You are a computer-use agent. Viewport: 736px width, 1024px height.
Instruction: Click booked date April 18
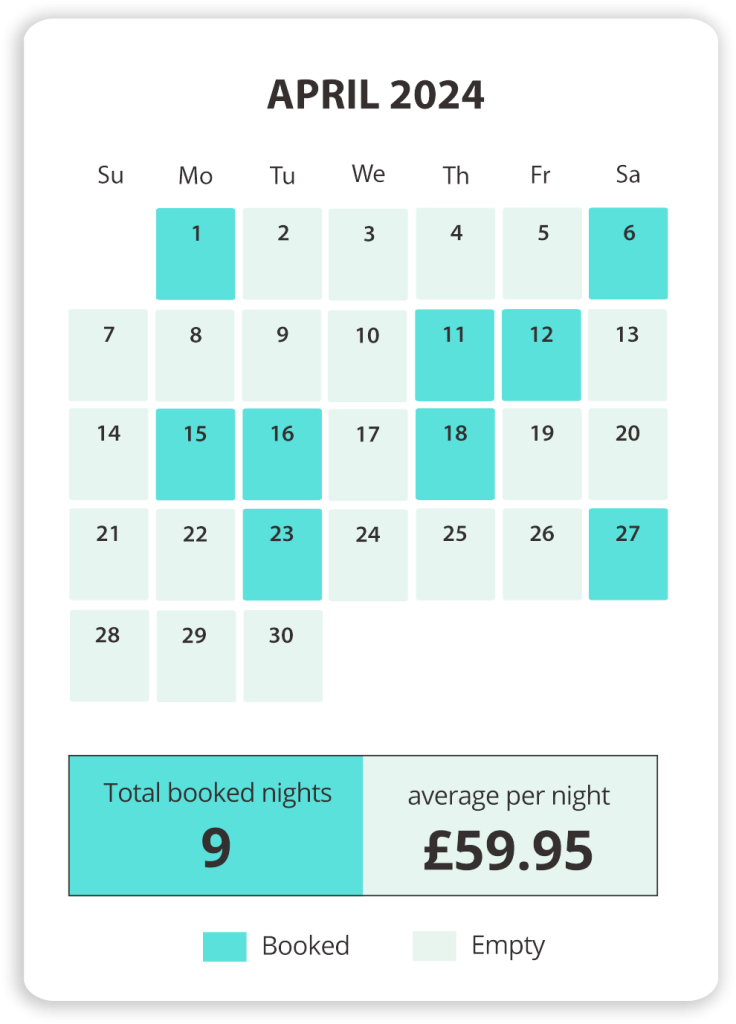455,454
